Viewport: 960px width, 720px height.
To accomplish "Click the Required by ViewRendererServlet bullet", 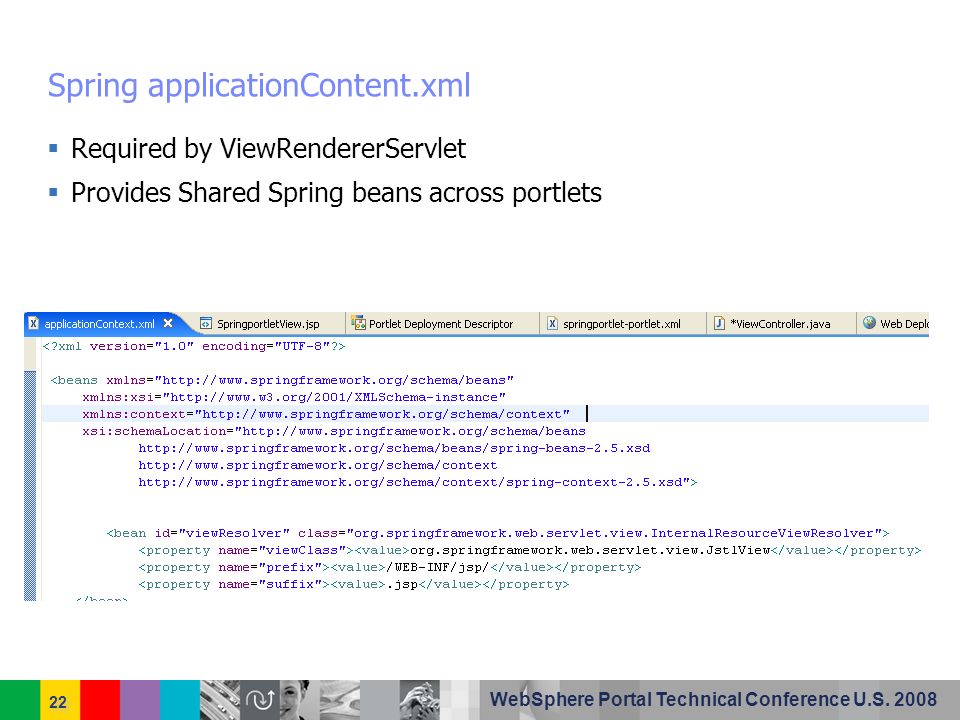I will click(268, 149).
